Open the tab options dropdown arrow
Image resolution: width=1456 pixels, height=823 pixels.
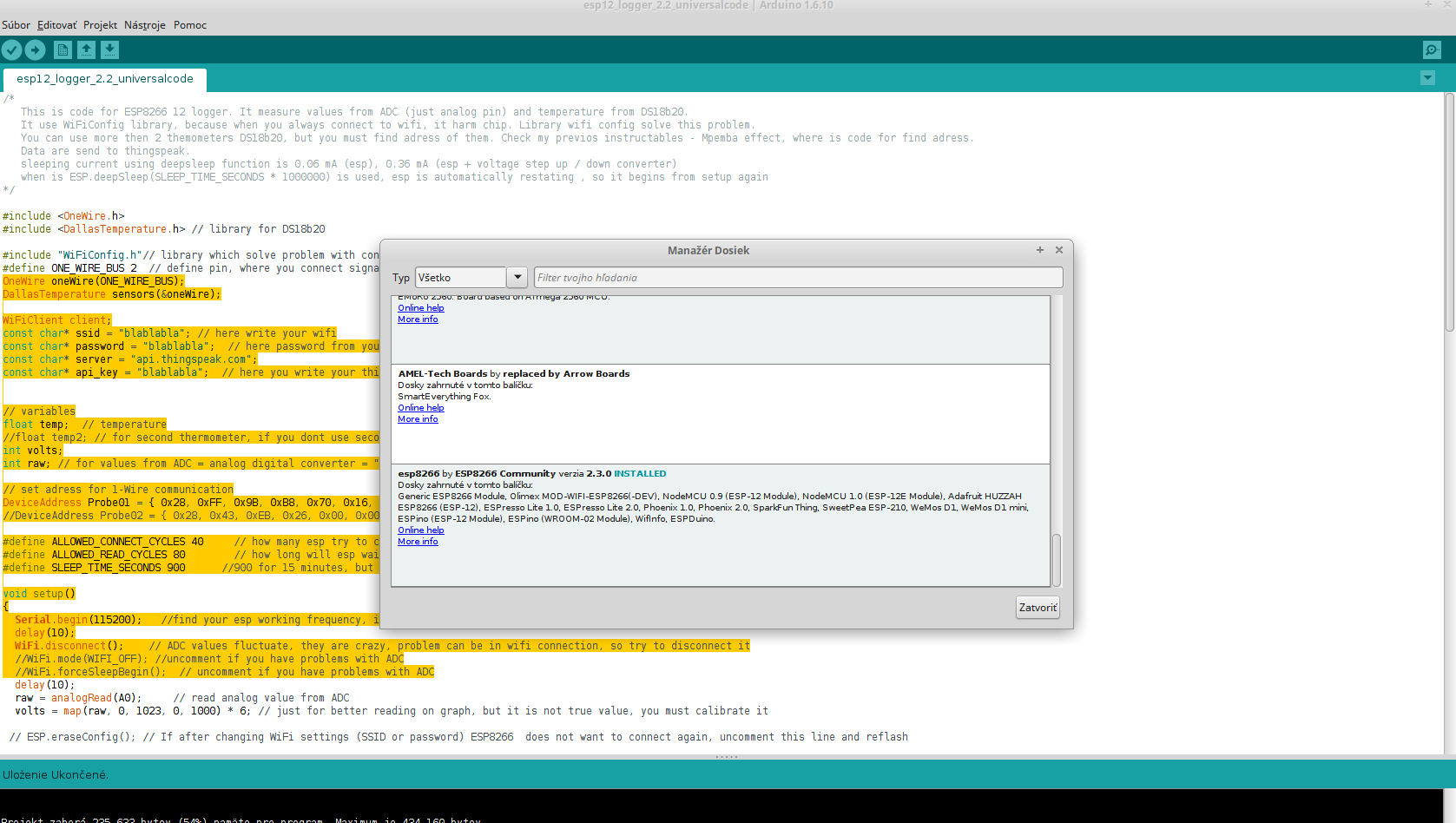tap(1427, 78)
